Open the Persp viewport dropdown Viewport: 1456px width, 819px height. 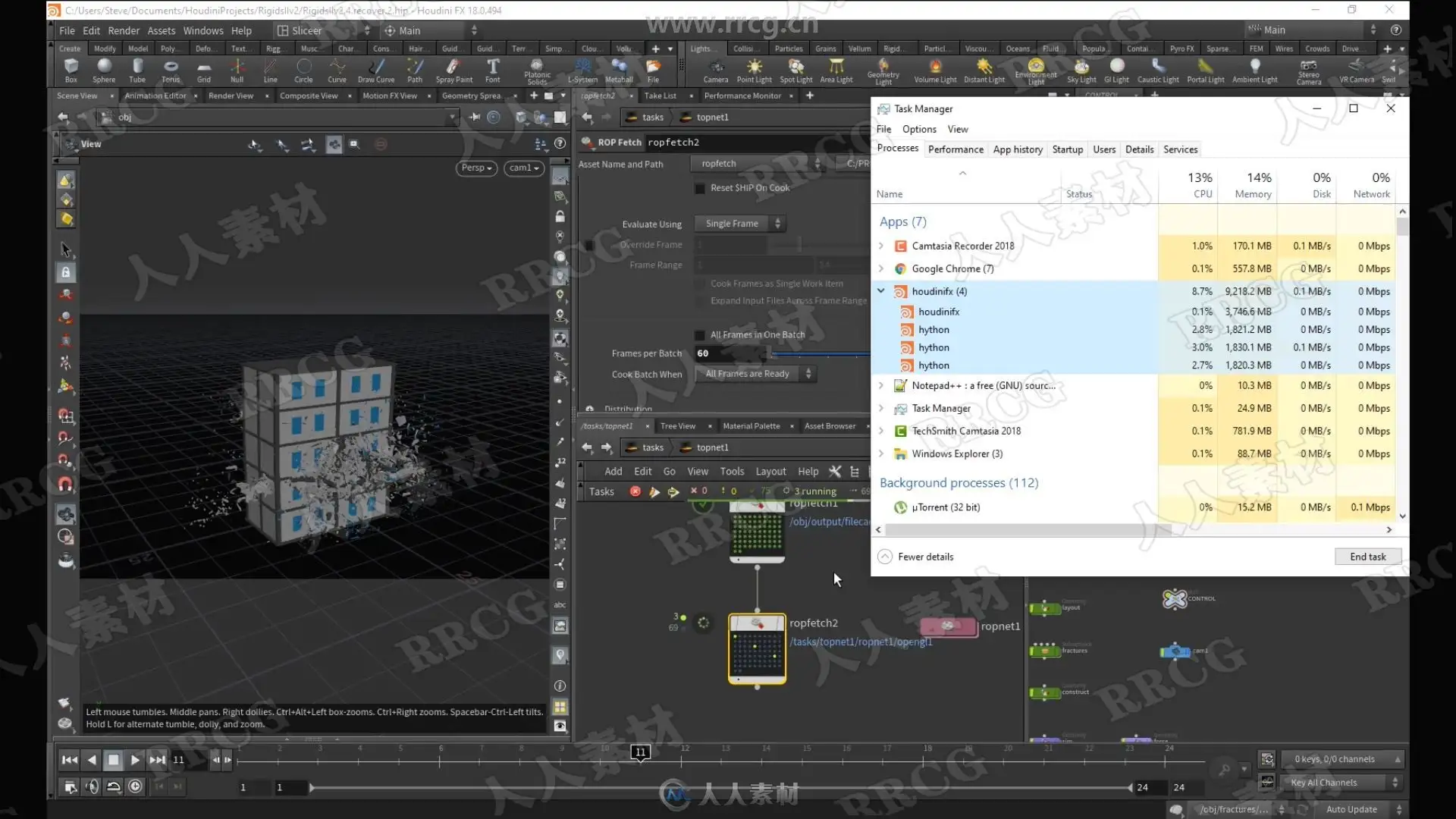tap(476, 168)
